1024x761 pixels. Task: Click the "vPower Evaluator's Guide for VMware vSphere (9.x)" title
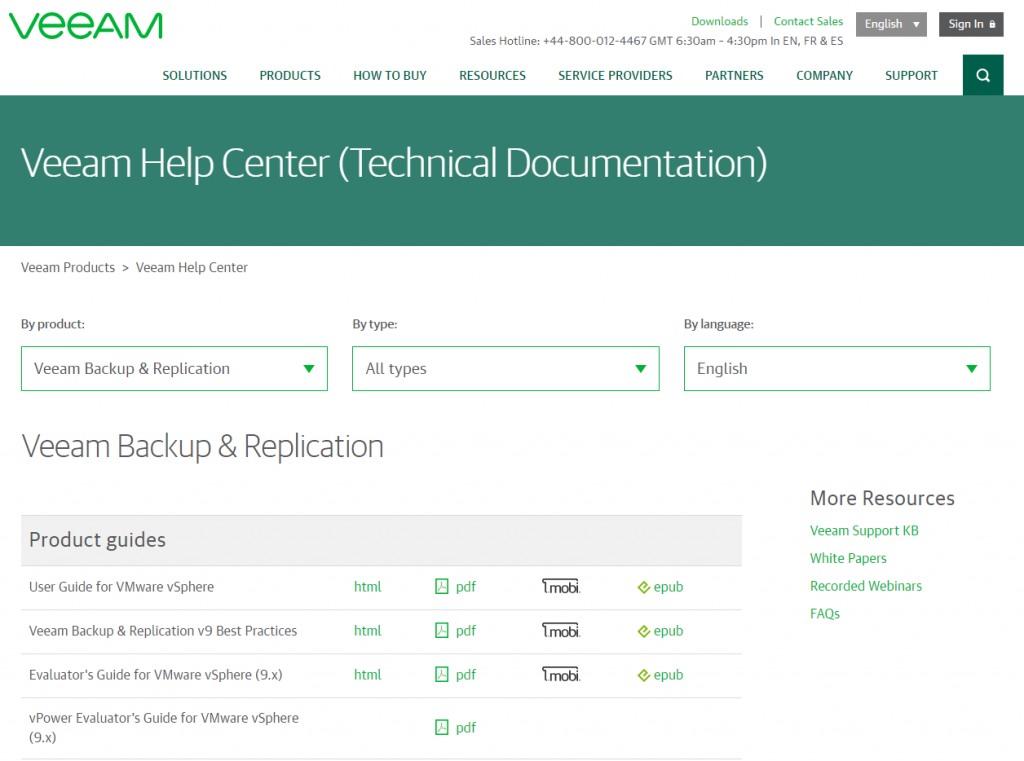pos(164,728)
